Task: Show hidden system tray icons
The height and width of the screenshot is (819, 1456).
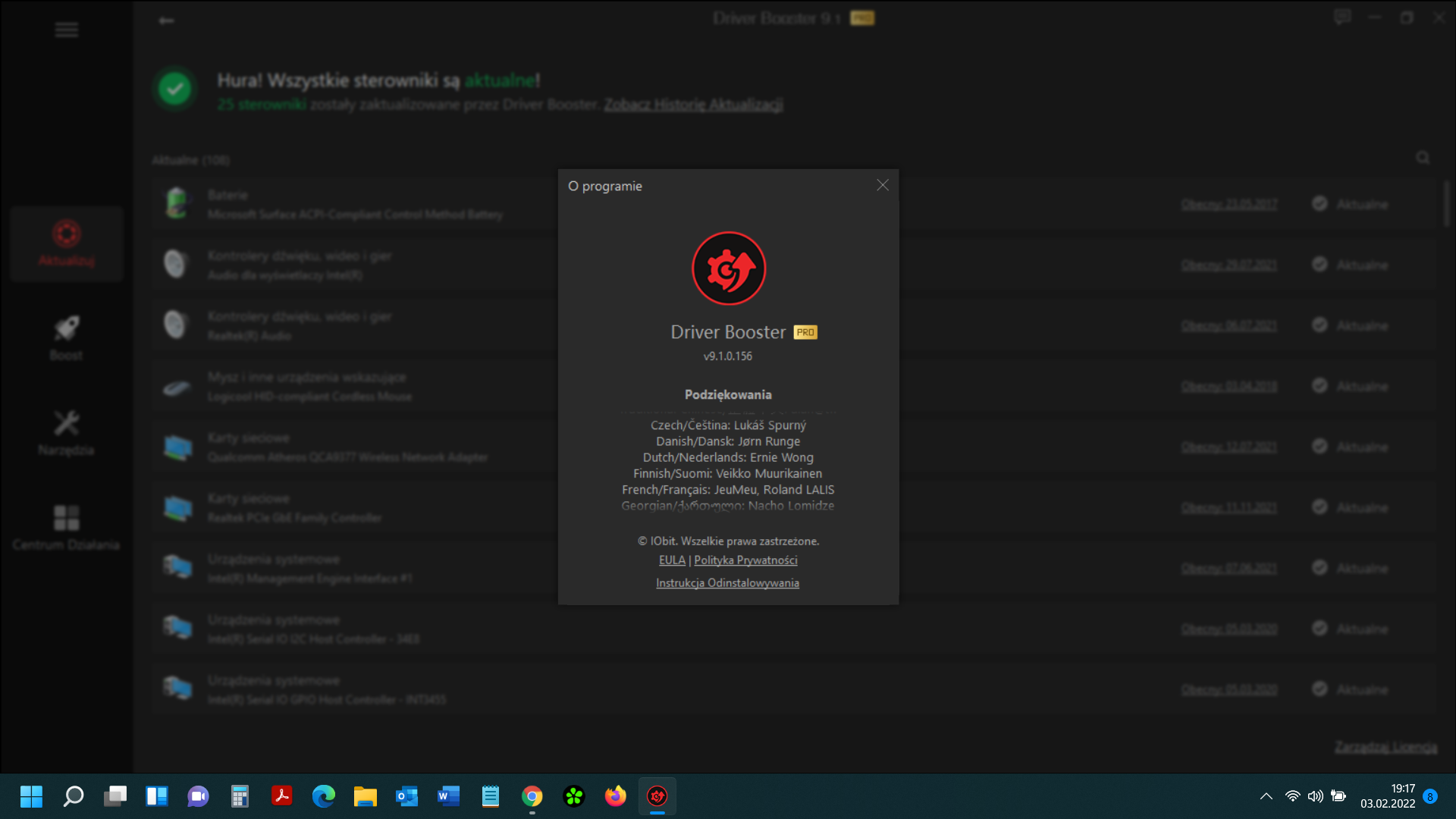Action: pyautogui.click(x=1266, y=796)
